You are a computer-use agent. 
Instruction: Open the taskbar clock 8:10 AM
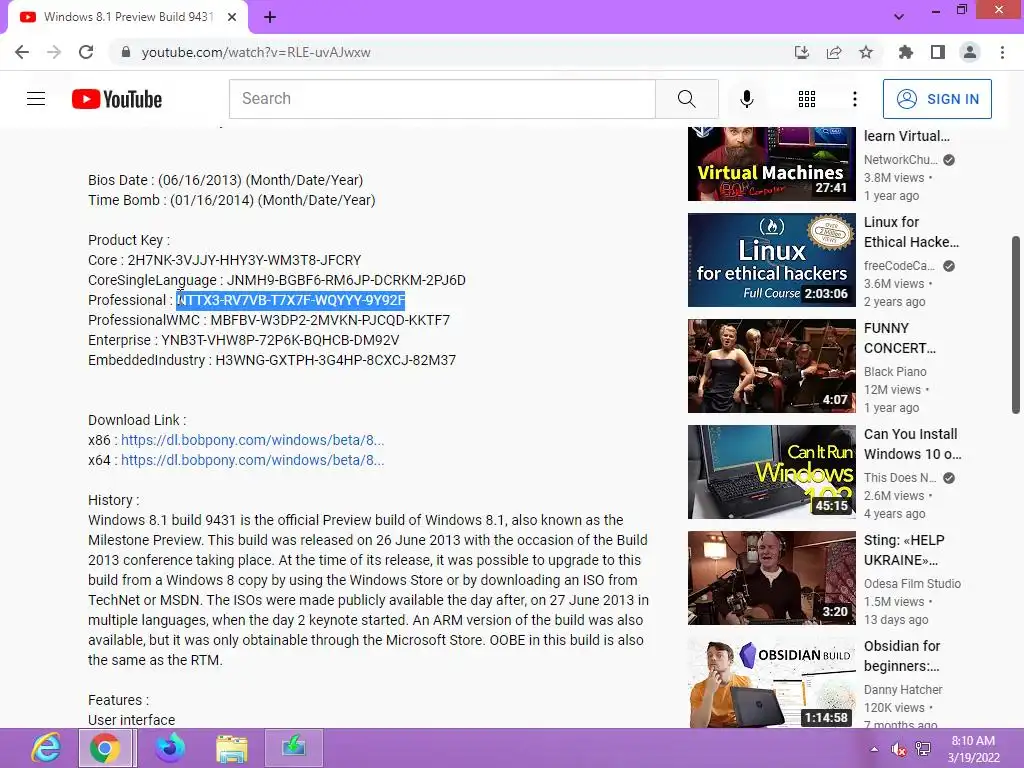(973, 749)
